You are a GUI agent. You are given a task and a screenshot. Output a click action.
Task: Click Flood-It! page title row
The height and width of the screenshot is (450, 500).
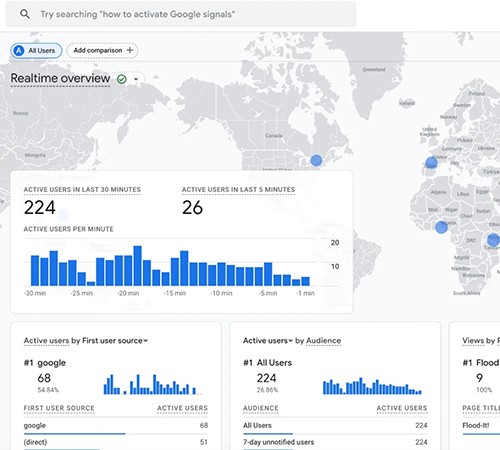point(481,426)
